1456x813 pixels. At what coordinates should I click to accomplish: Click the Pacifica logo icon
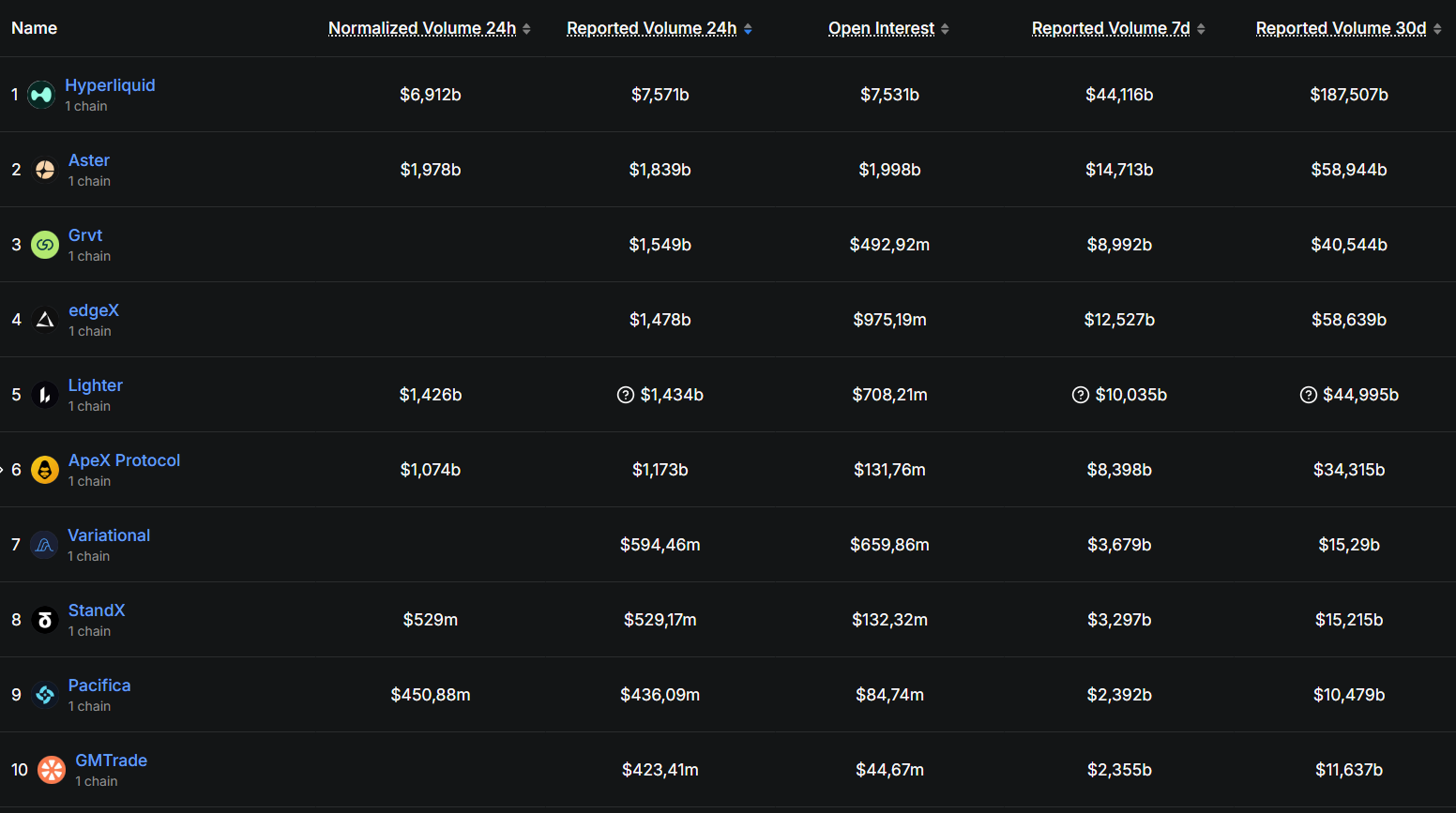[45, 695]
